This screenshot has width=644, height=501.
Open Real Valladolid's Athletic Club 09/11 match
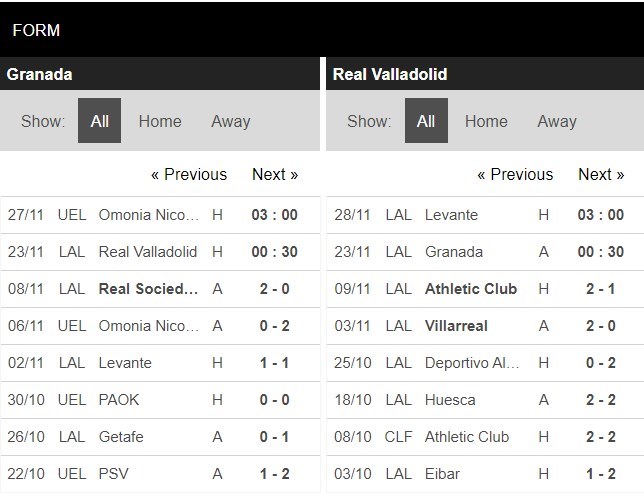(472, 289)
